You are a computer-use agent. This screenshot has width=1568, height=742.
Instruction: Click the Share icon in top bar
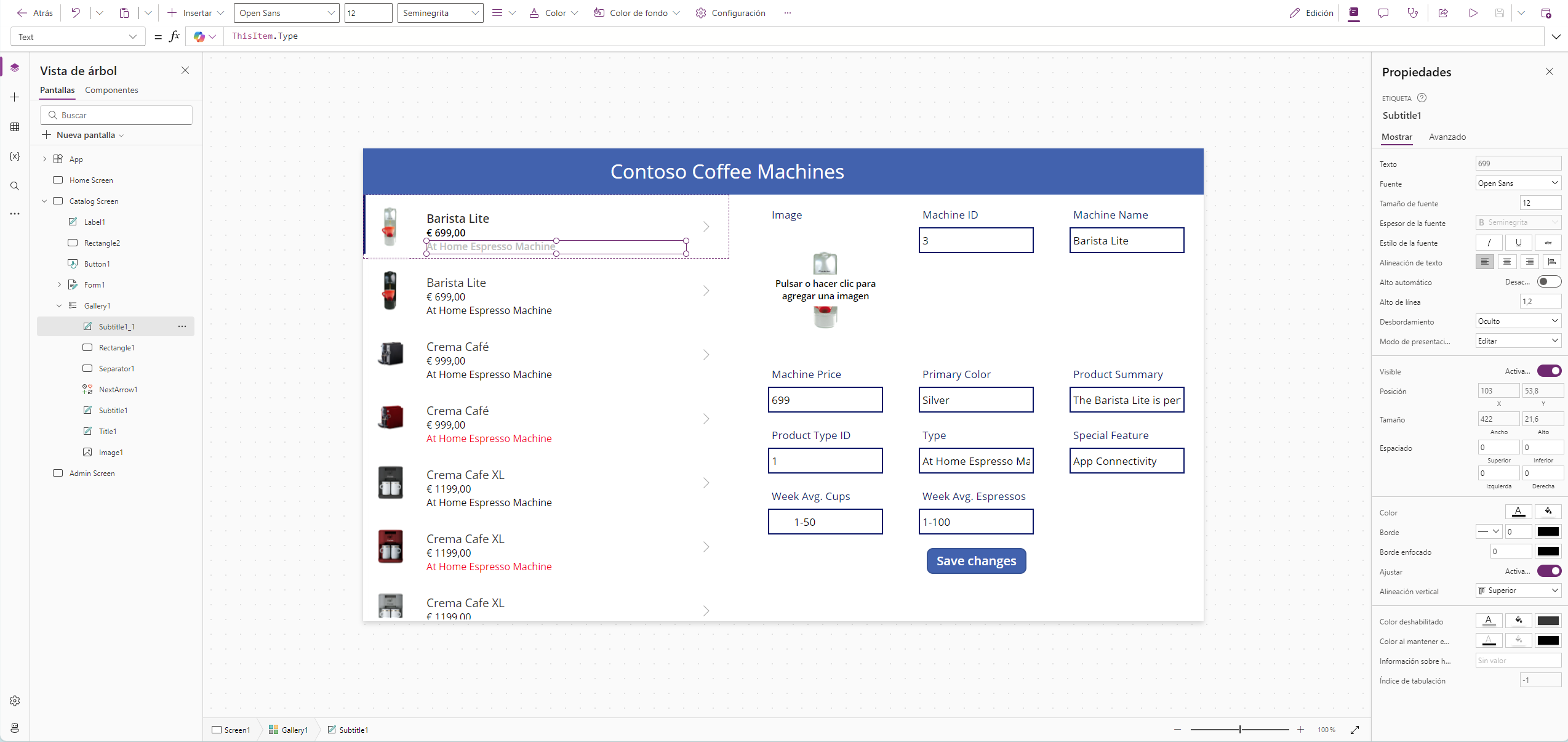point(1442,13)
